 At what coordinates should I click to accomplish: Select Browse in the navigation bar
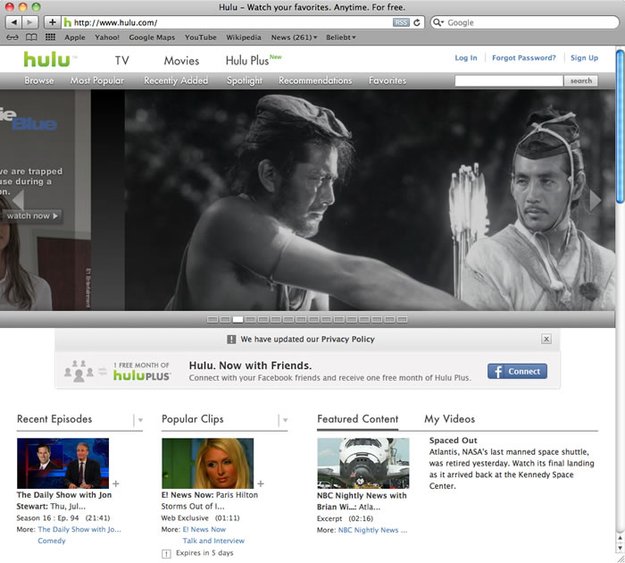pyautogui.click(x=39, y=81)
